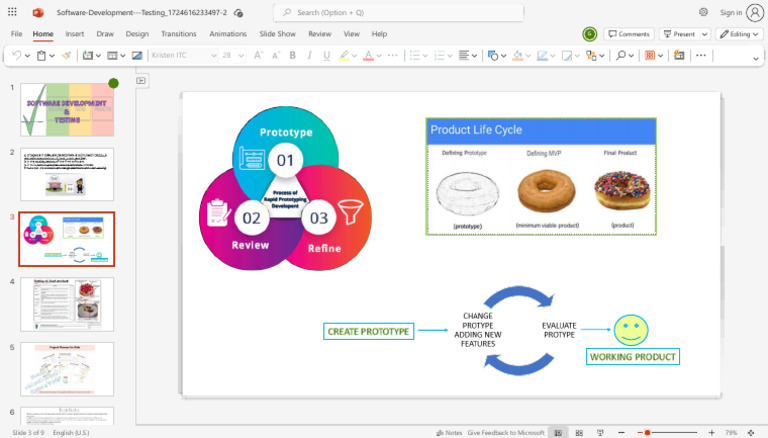Switch to Slide Sorter view

[578, 432]
